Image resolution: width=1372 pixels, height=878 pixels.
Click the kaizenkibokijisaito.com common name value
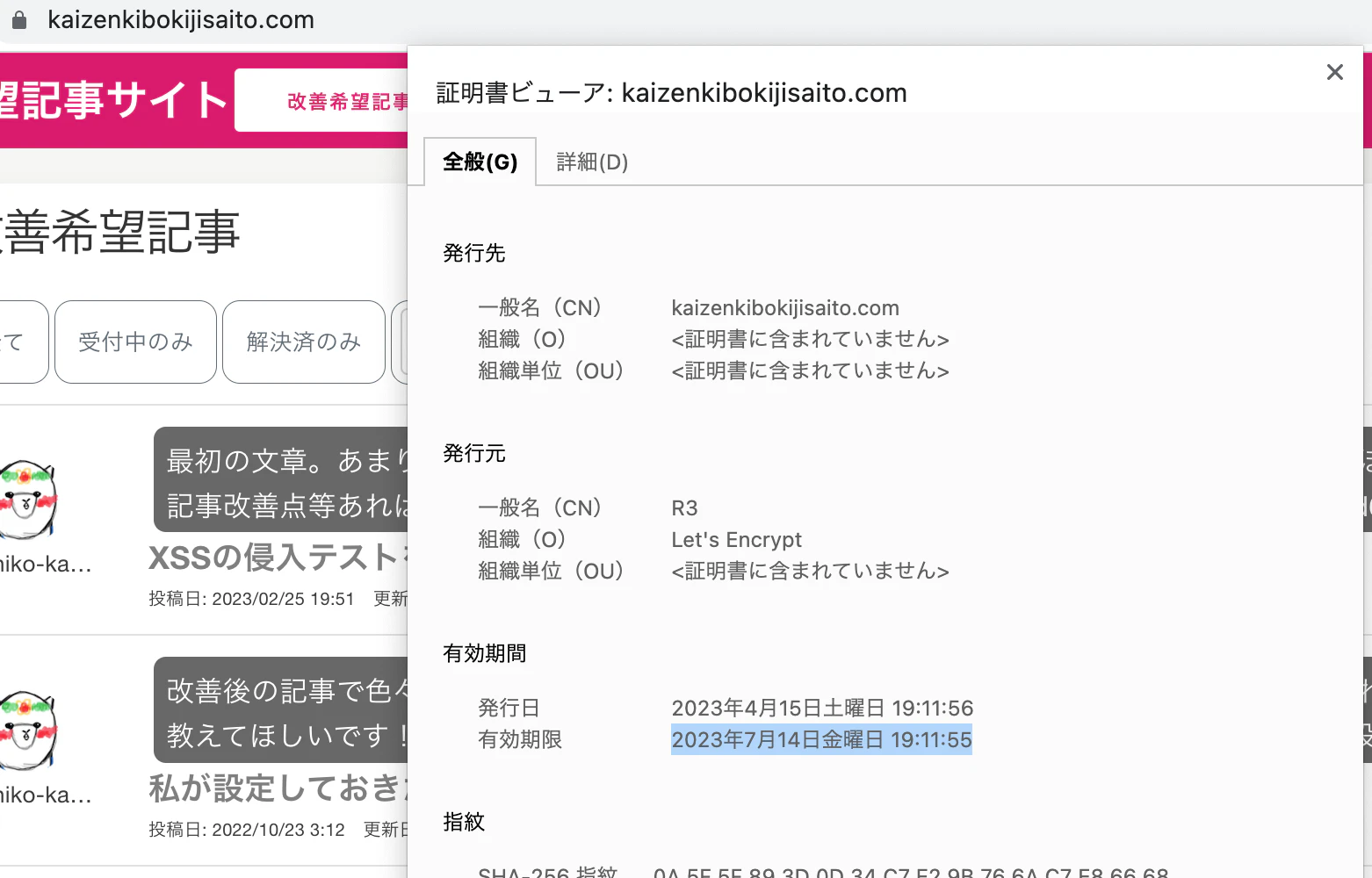click(784, 307)
